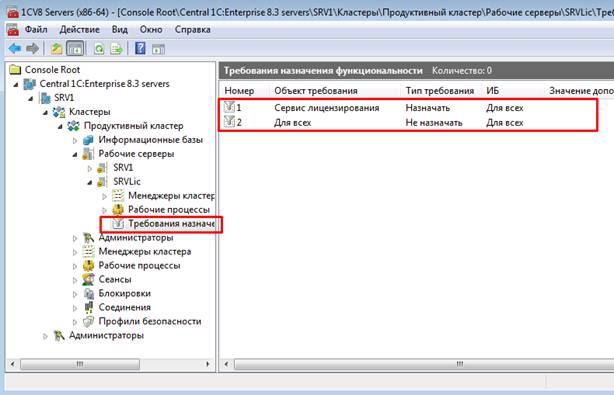This screenshot has width=614, height=395.
Task: Click the Профили безопасности icon
Action: coord(88,321)
